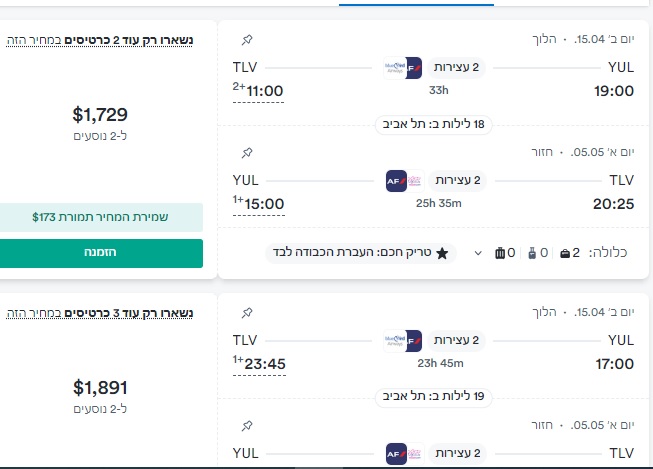Click the smart trick baggage transfer badge

coord(361,253)
